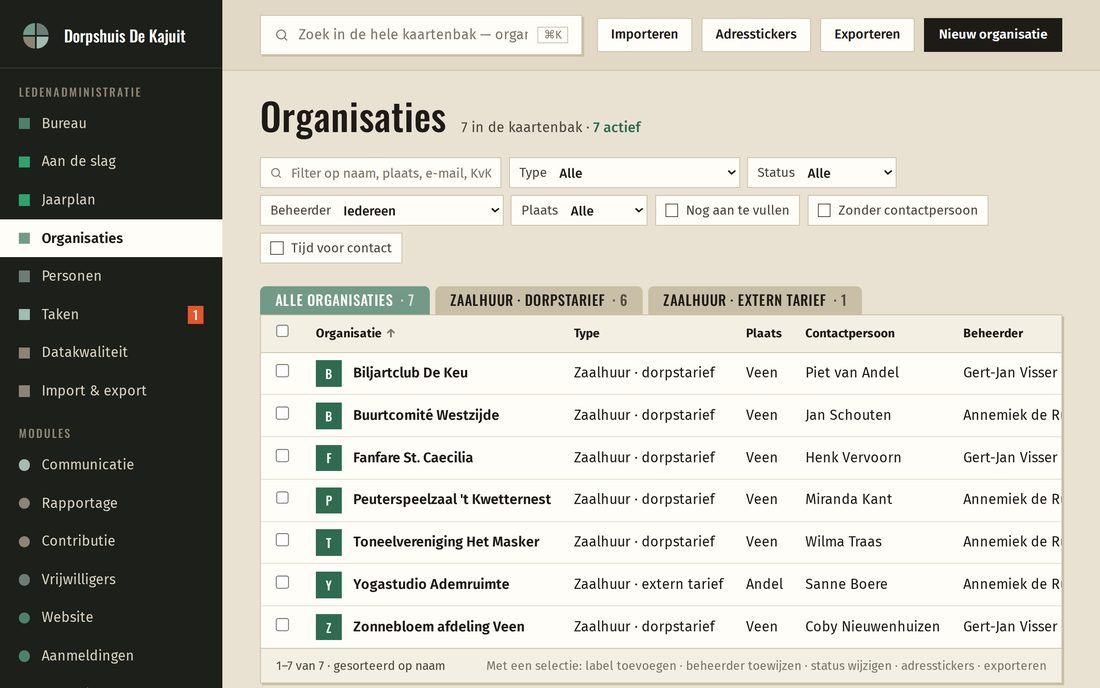
Task: Click the P avatar of Peuterspeelzaal 't Kwetternest
Action: 328,500
